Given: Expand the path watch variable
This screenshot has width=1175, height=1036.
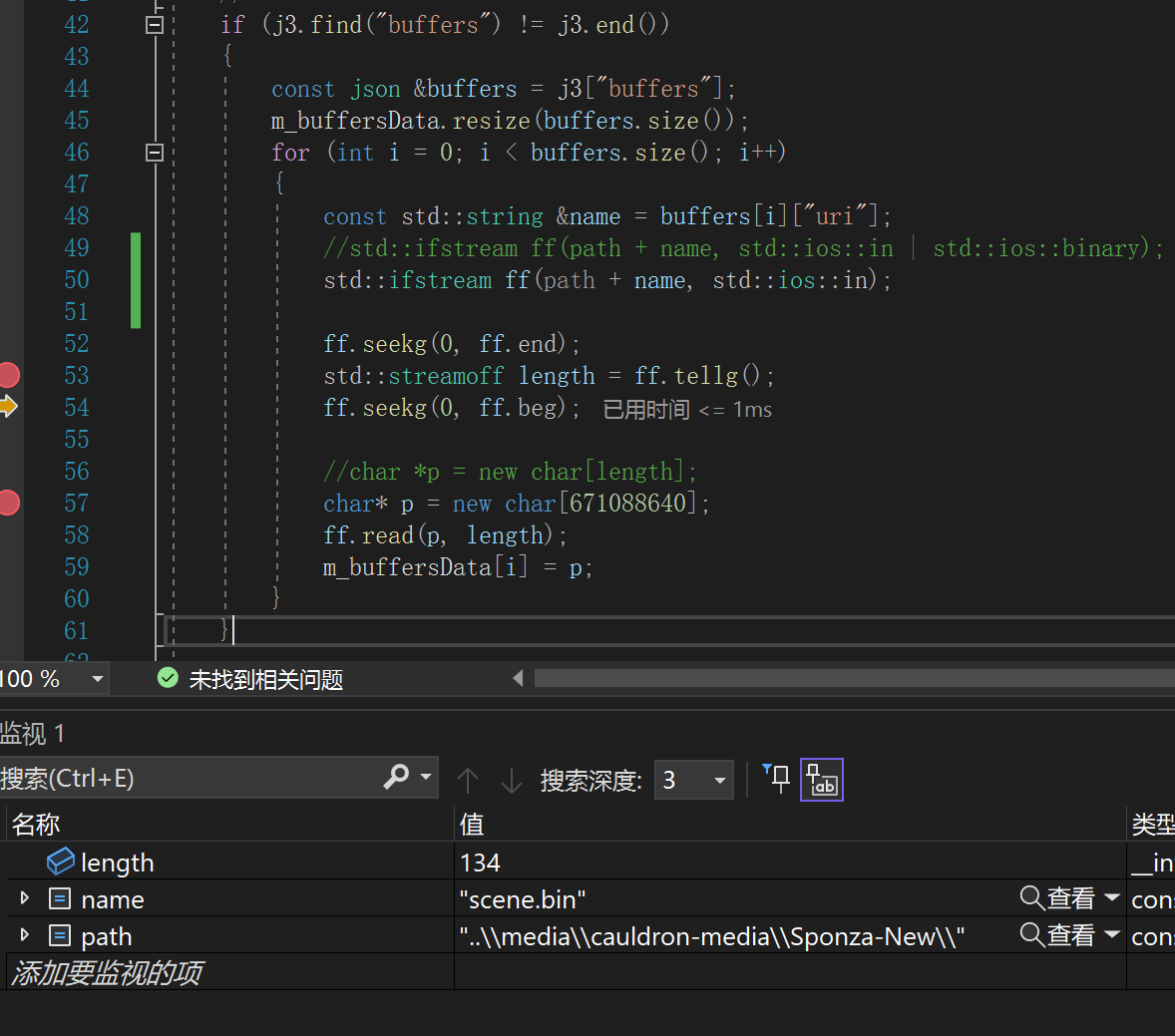Looking at the screenshot, I should pos(24,935).
